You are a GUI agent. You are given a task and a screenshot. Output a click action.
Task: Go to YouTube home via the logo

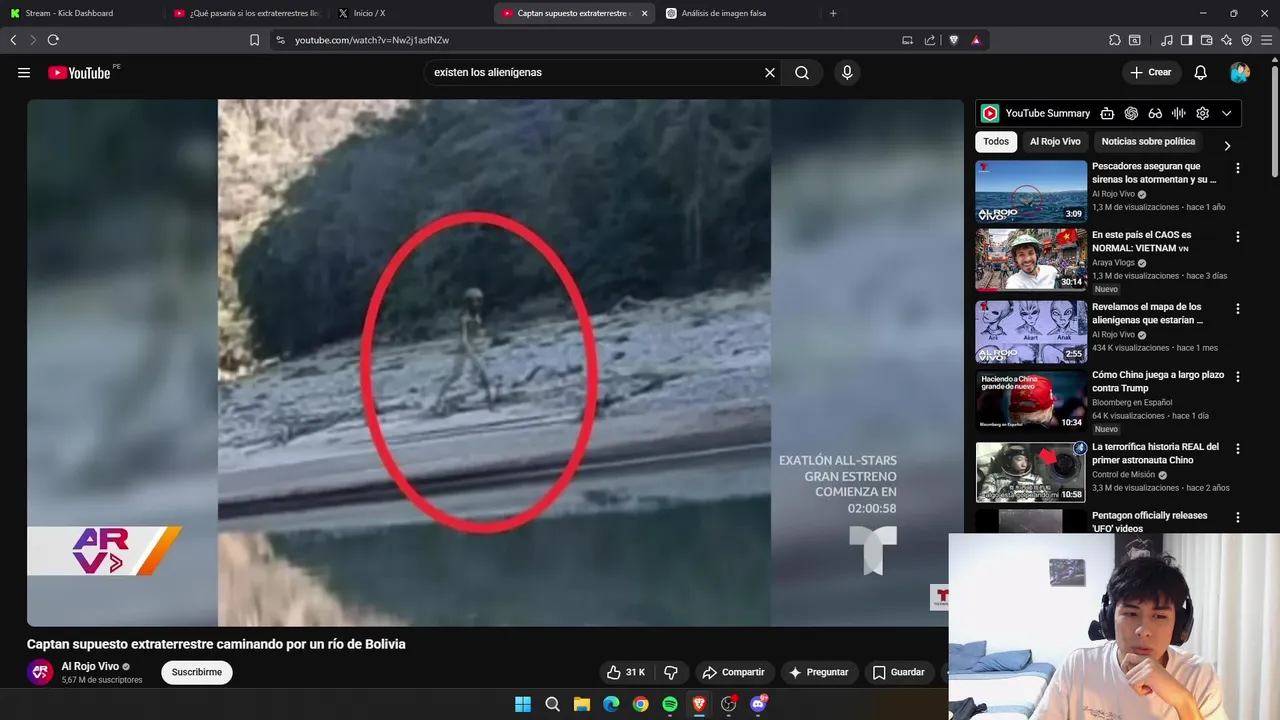79,72
